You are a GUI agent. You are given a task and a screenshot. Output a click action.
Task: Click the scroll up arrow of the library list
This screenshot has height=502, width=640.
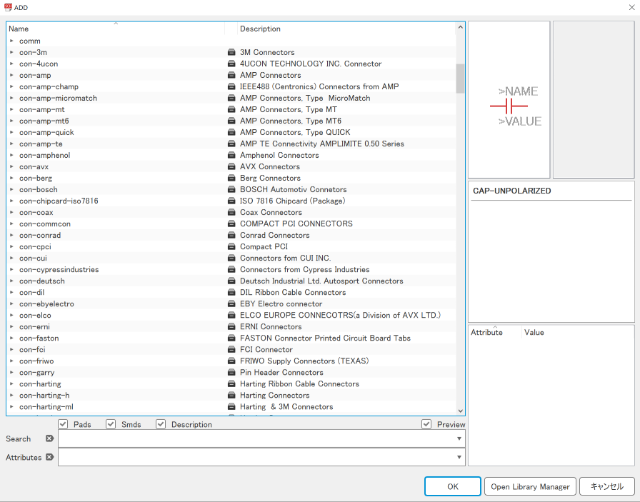point(460,27)
